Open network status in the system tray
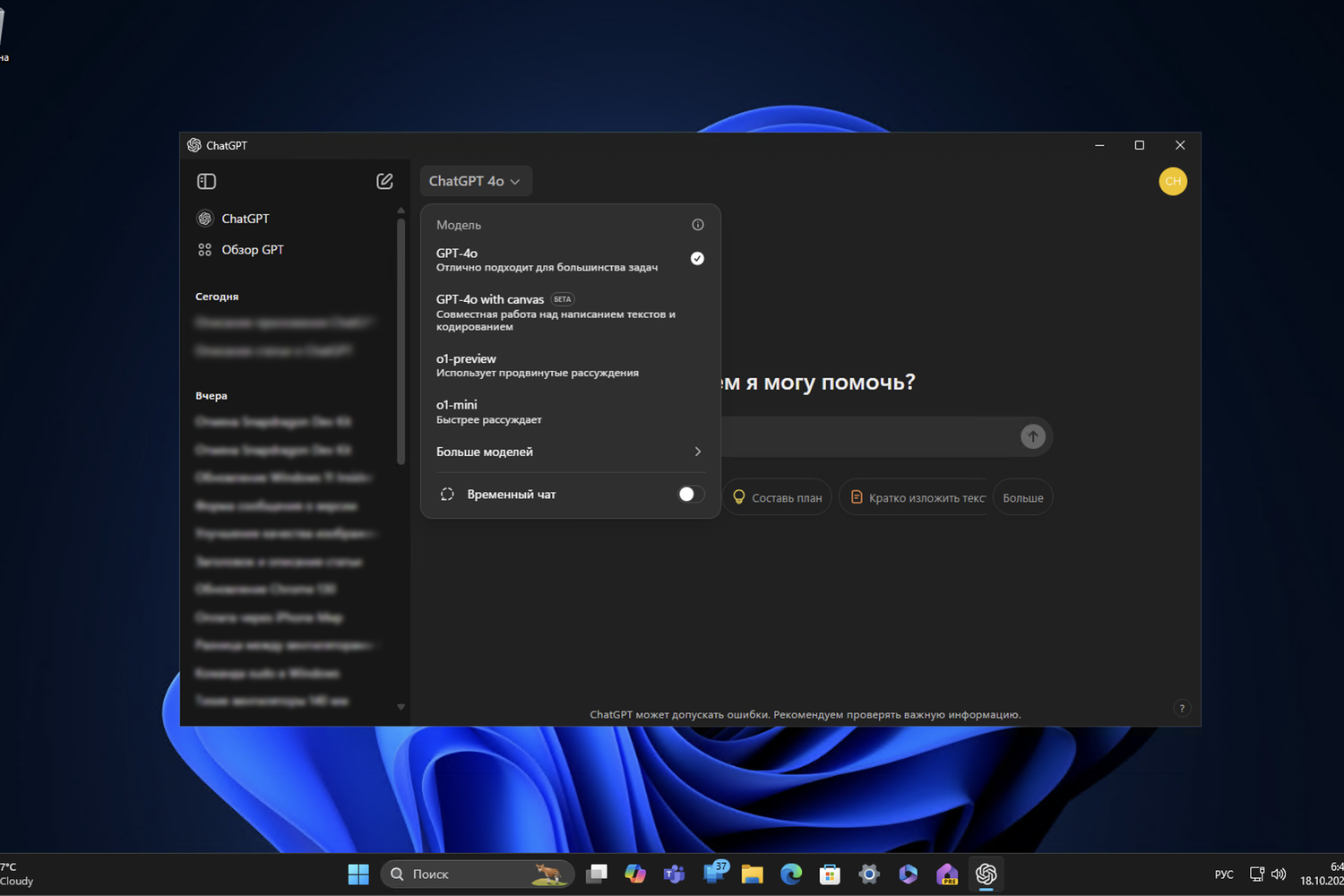Image resolution: width=1344 pixels, height=896 pixels. (1257, 874)
